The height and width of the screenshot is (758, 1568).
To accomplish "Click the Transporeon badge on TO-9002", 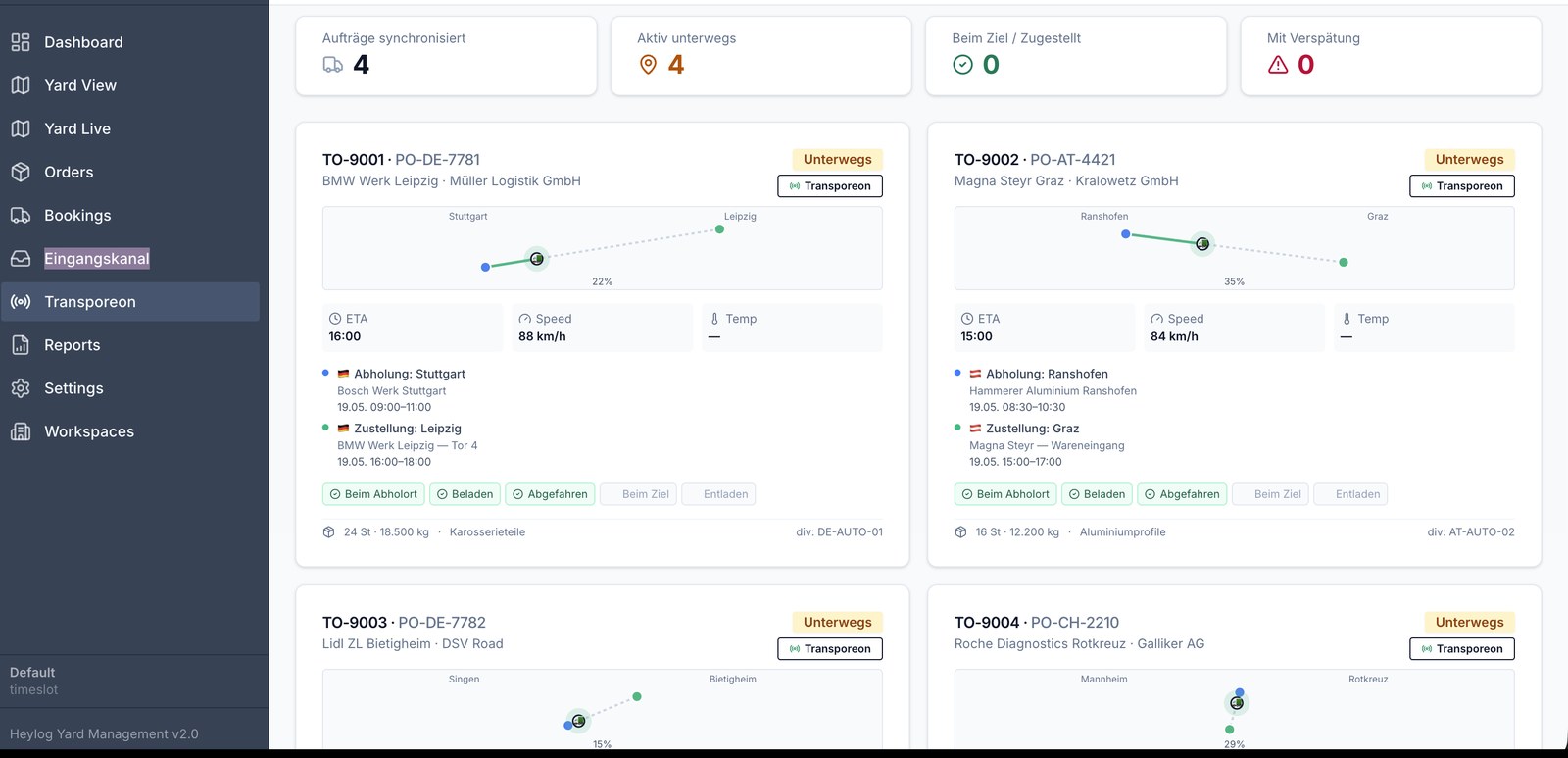I will [1462, 186].
